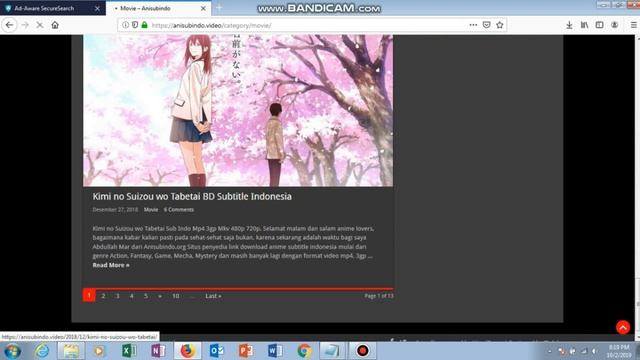Save page to Pocket
This screenshot has width=640, height=360.
coord(487,25)
